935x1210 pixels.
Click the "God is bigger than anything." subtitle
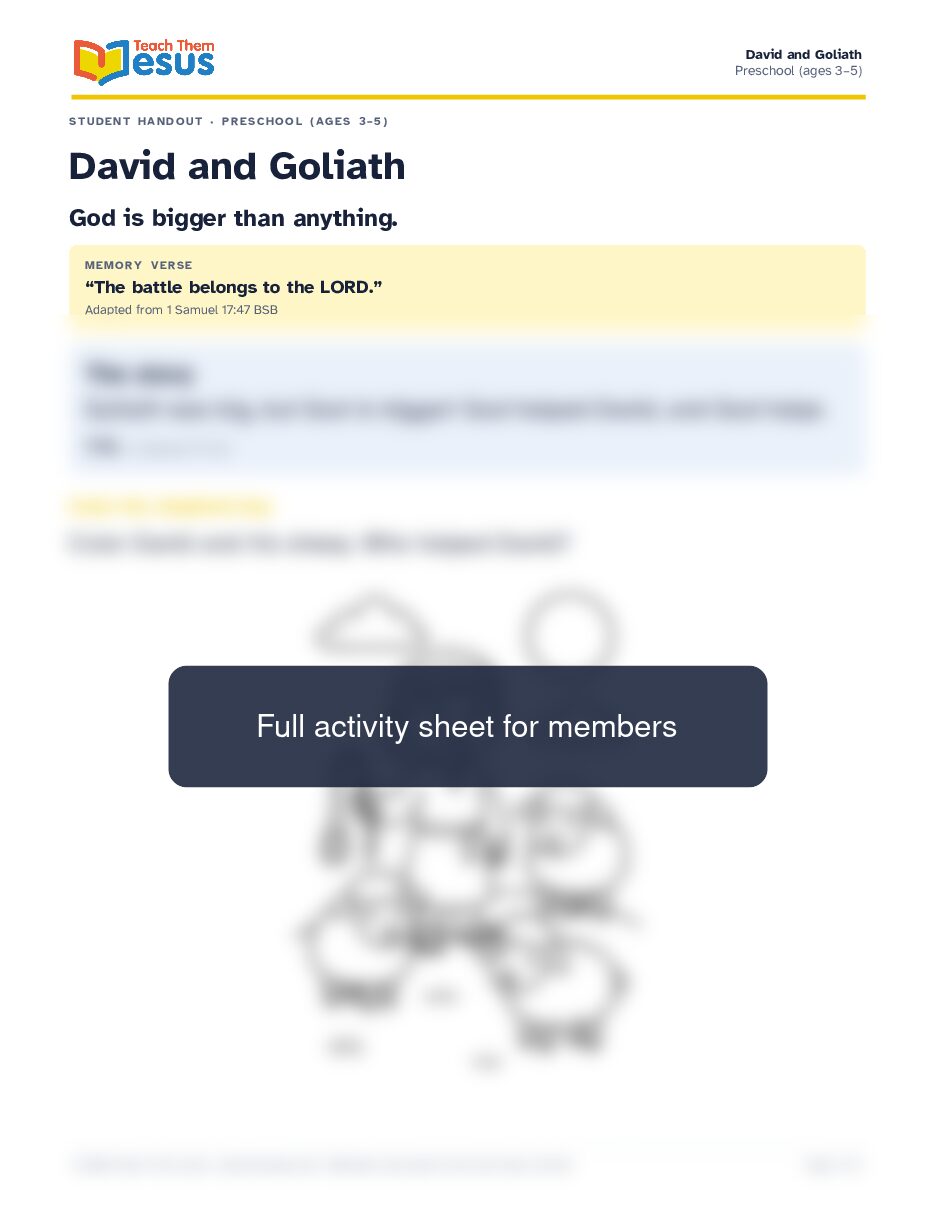click(233, 217)
